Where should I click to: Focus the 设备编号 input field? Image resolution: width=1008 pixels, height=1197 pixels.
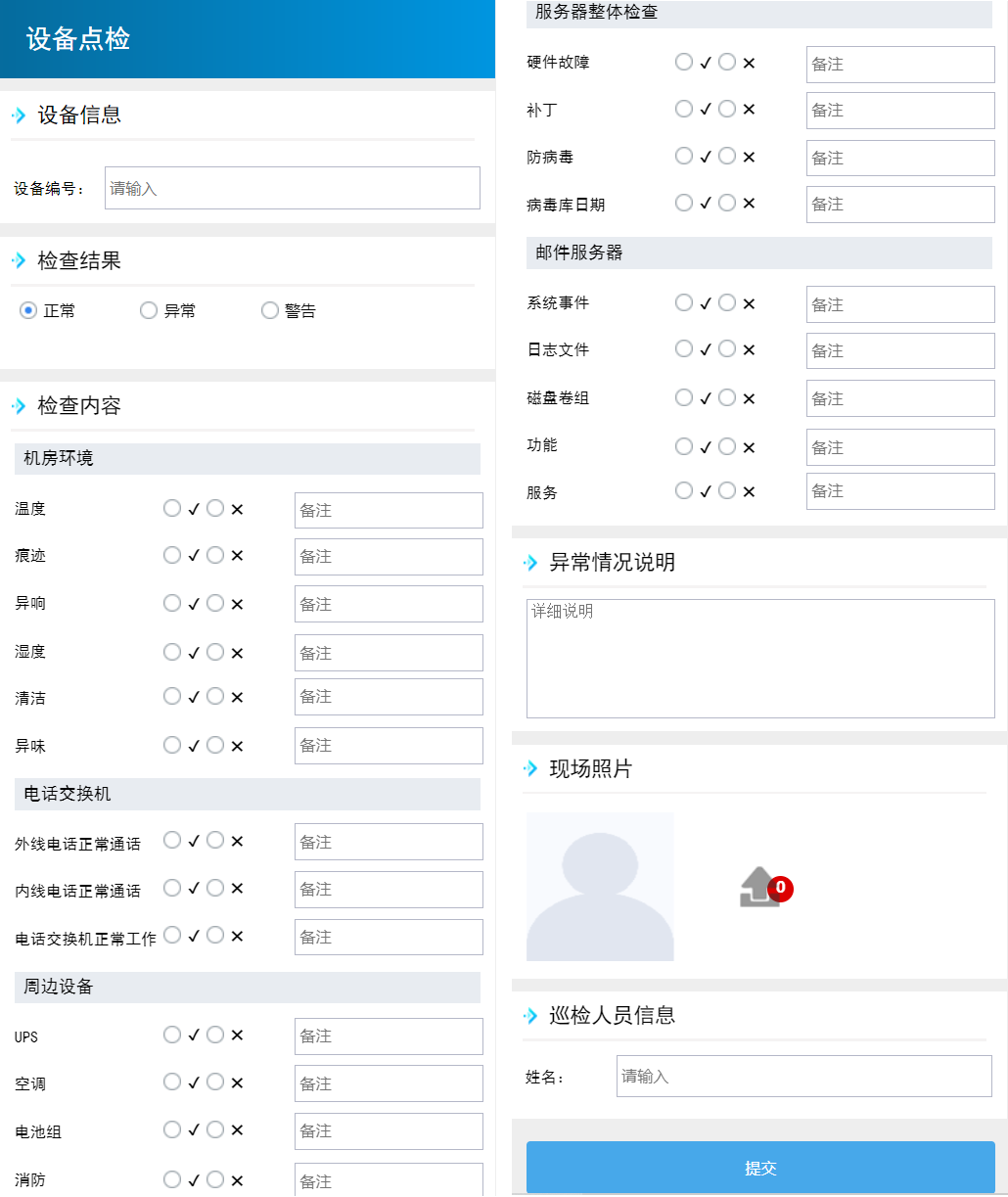point(293,188)
